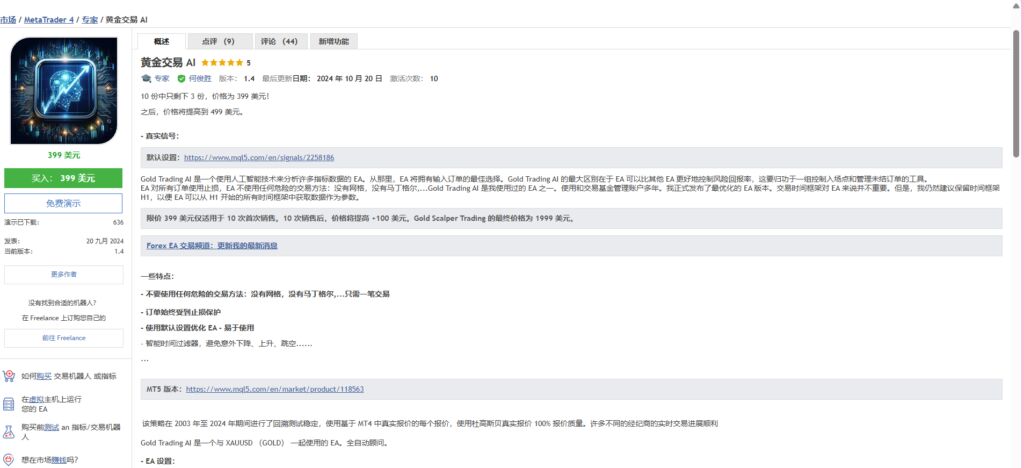Click the five-star rating icons
Image resolution: width=1024 pixels, height=468 pixels.
click(222, 63)
